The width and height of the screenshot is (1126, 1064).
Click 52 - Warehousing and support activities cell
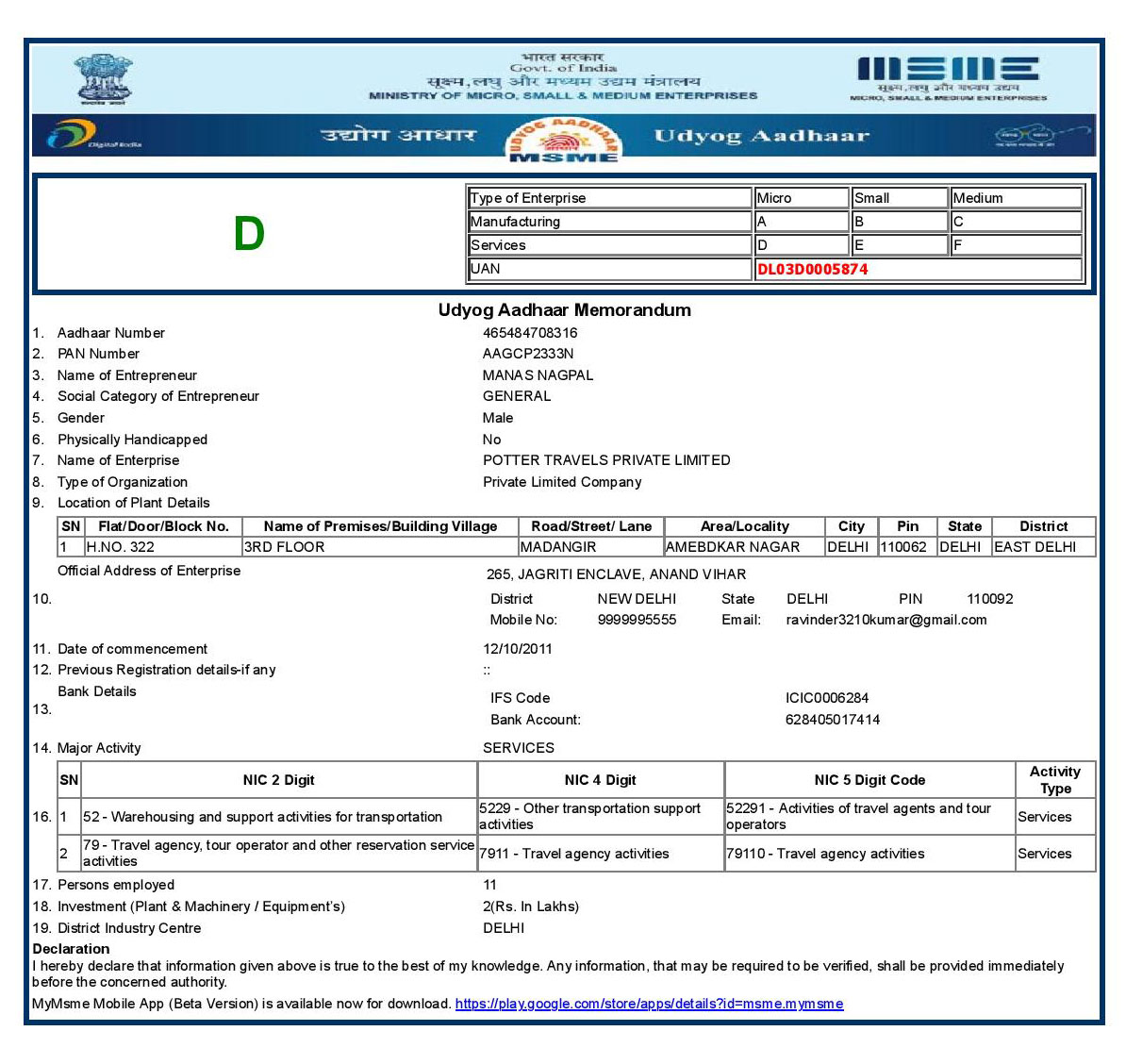click(278, 816)
